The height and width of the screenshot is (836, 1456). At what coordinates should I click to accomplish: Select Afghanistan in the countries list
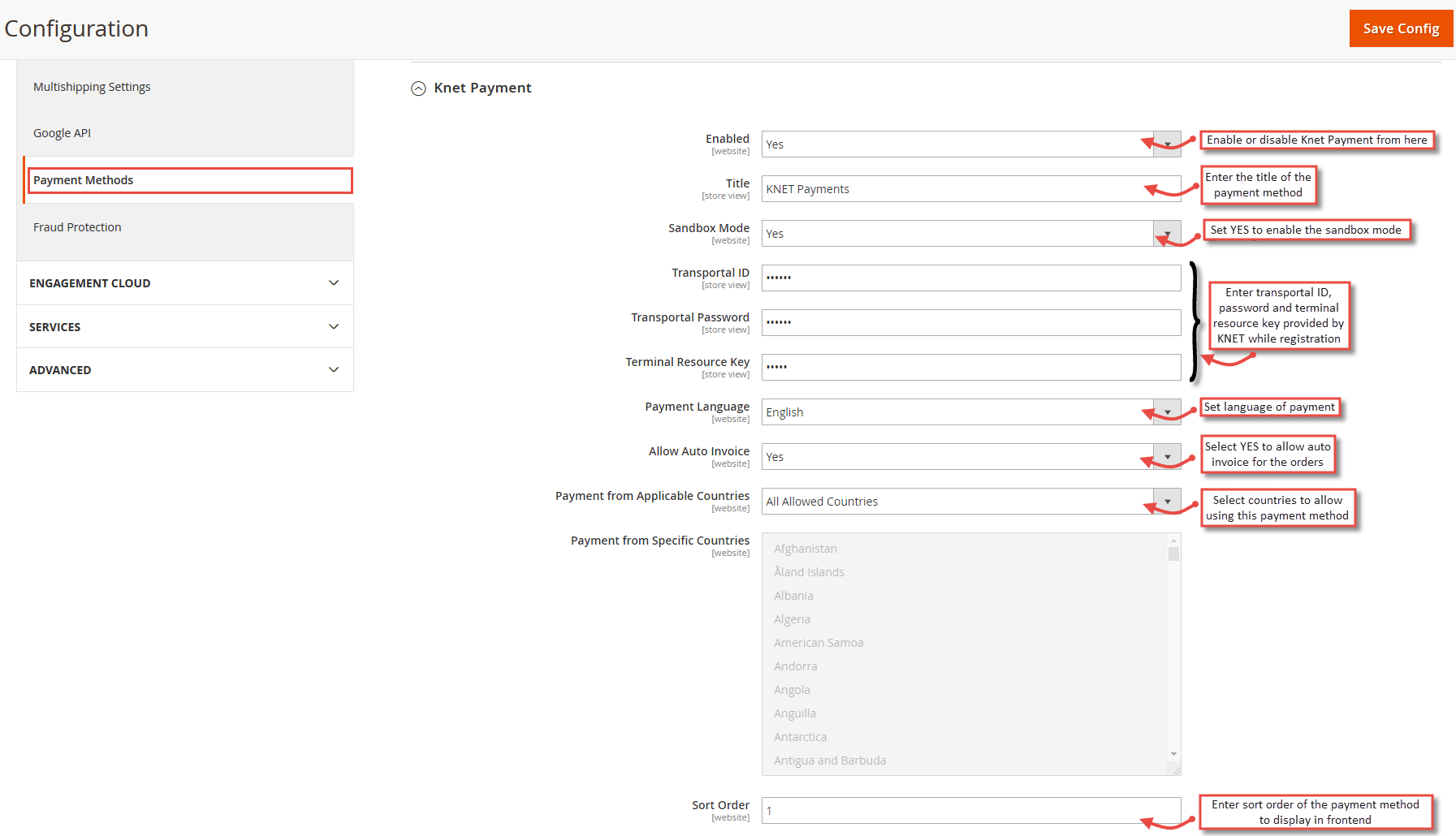tap(805, 549)
